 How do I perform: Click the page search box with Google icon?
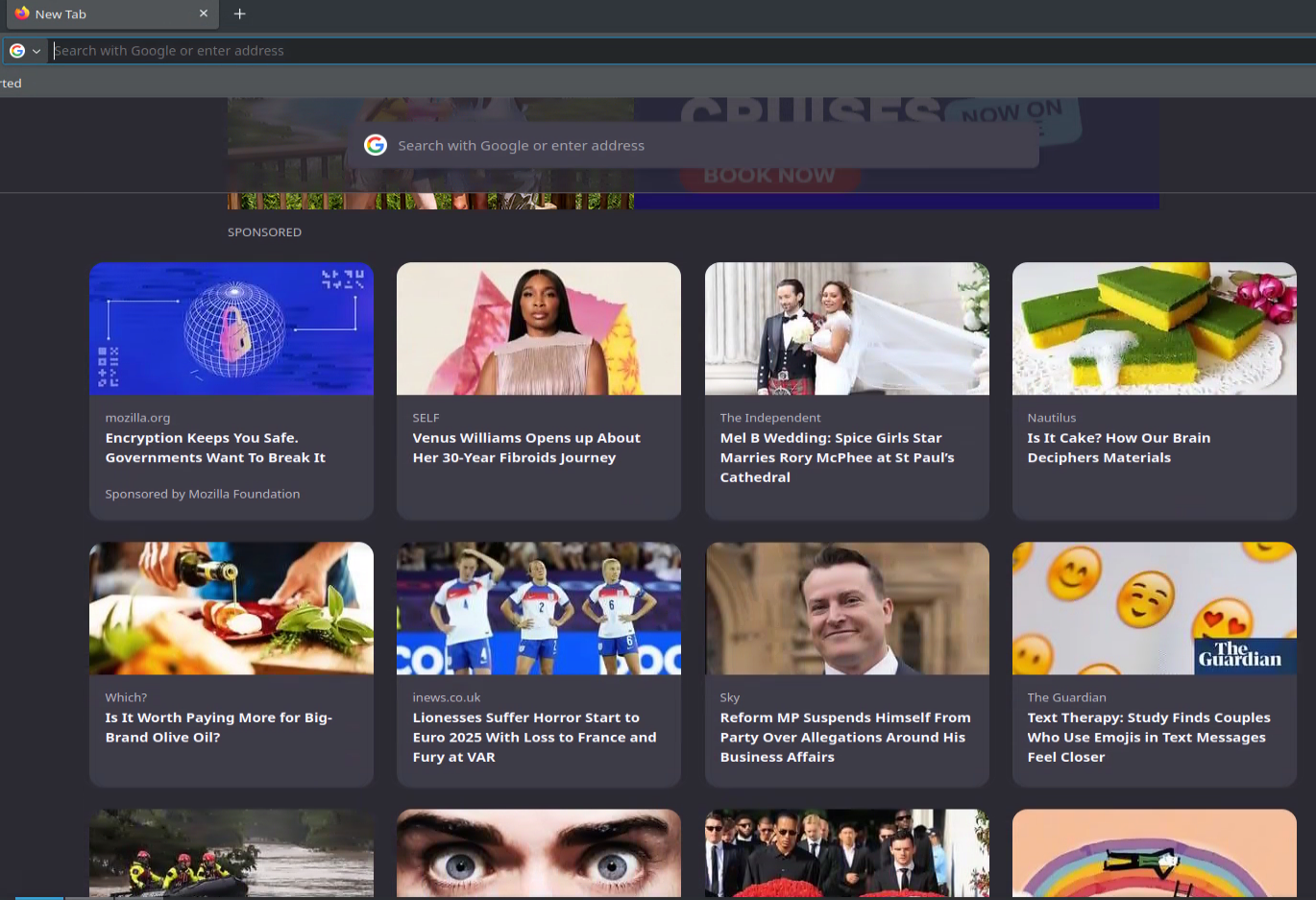[693, 145]
